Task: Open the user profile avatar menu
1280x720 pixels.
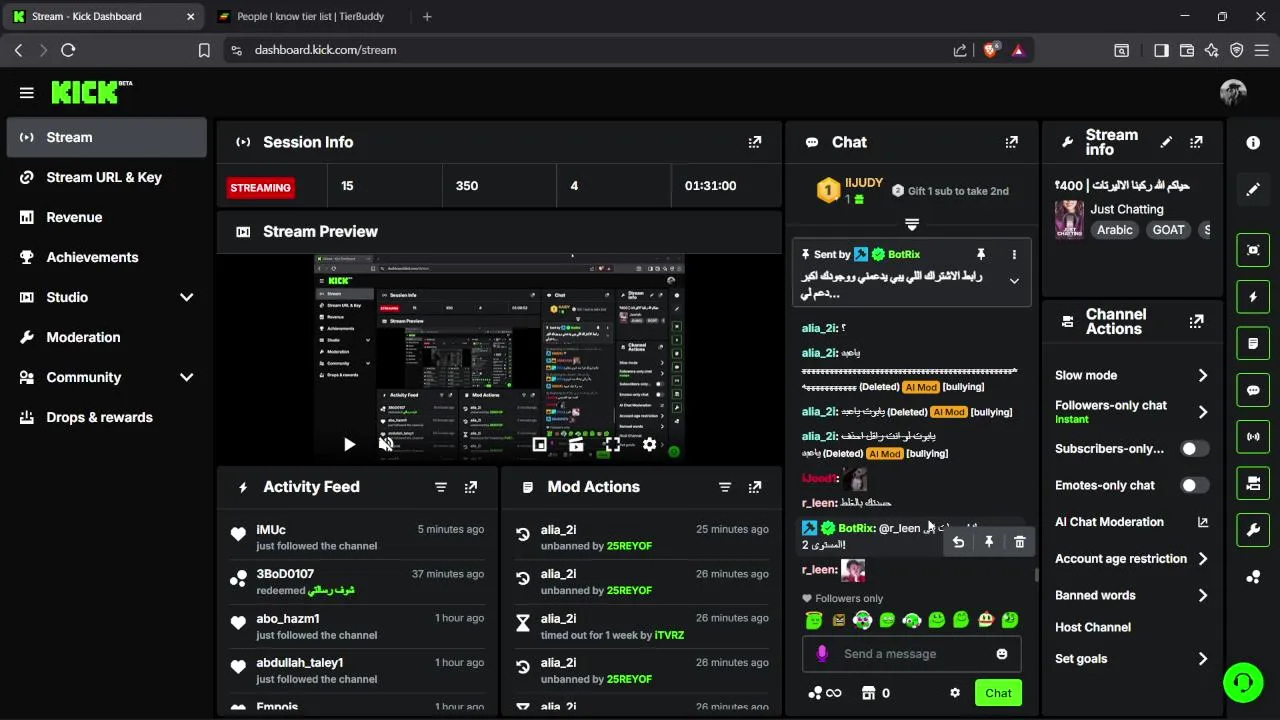Action: click(x=1233, y=93)
